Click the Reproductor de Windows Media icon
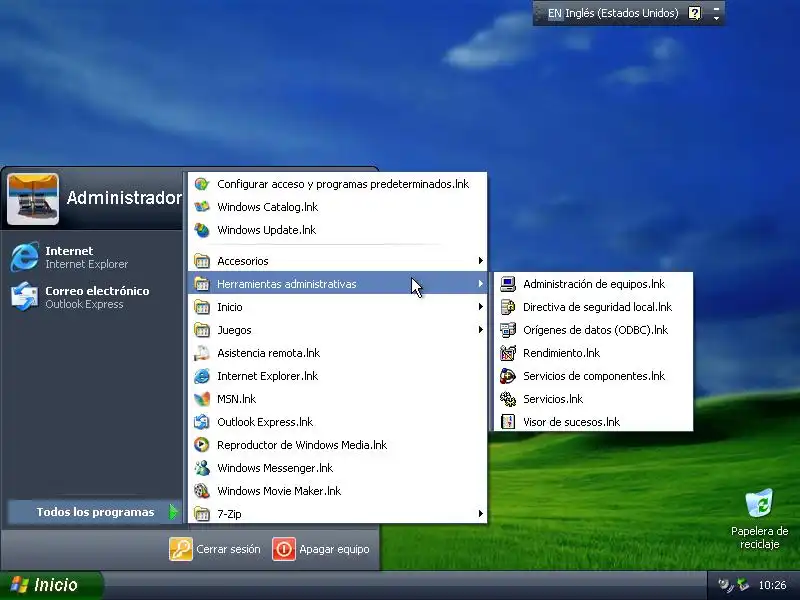Image resolution: width=800 pixels, height=600 pixels. (202, 445)
